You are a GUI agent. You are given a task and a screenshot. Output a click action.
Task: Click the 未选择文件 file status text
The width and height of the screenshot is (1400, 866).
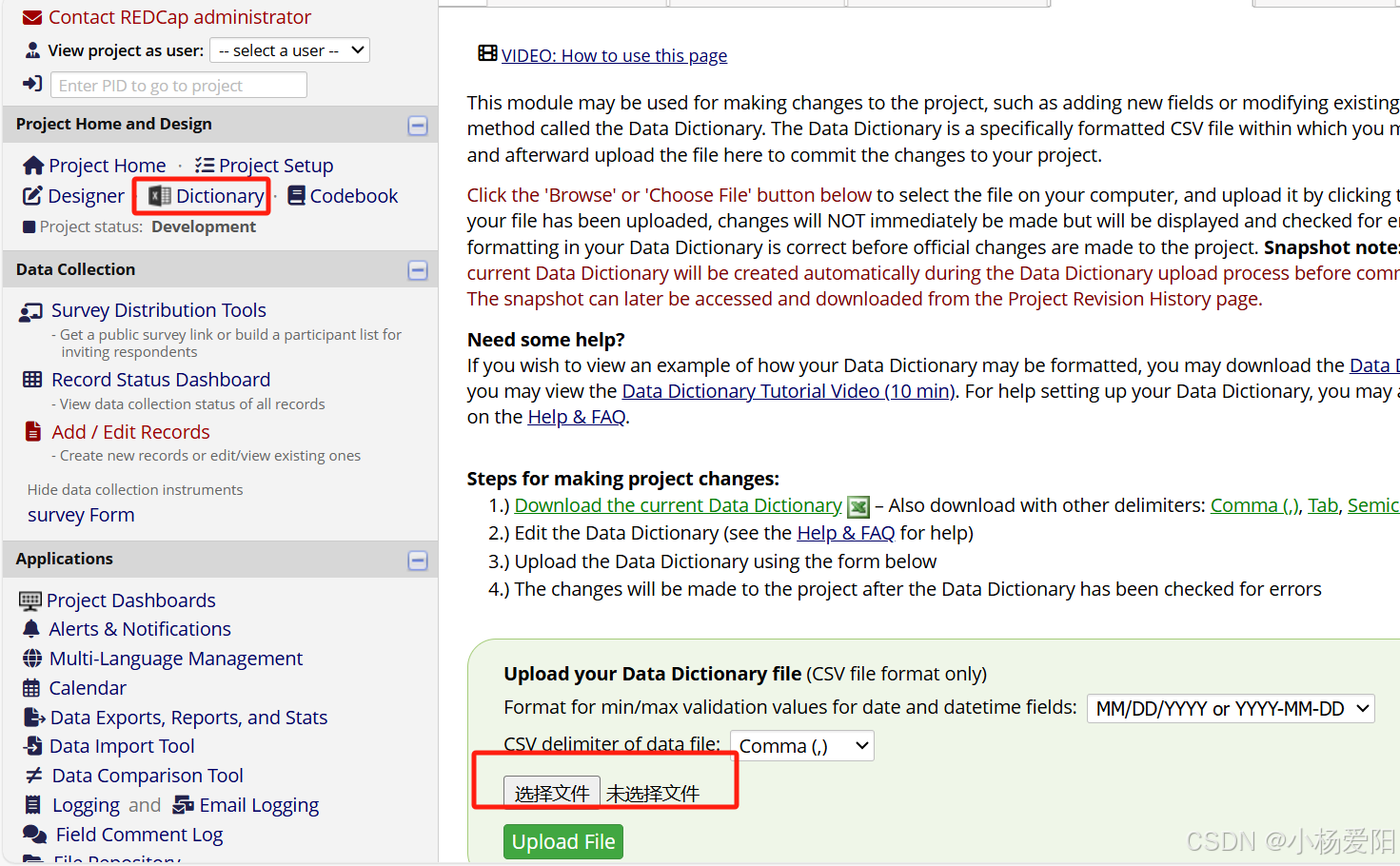point(653,794)
